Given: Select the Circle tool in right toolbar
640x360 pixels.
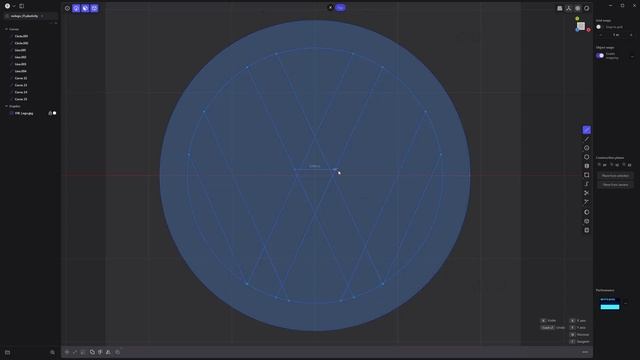Looking at the screenshot, I should click(587, 148).
